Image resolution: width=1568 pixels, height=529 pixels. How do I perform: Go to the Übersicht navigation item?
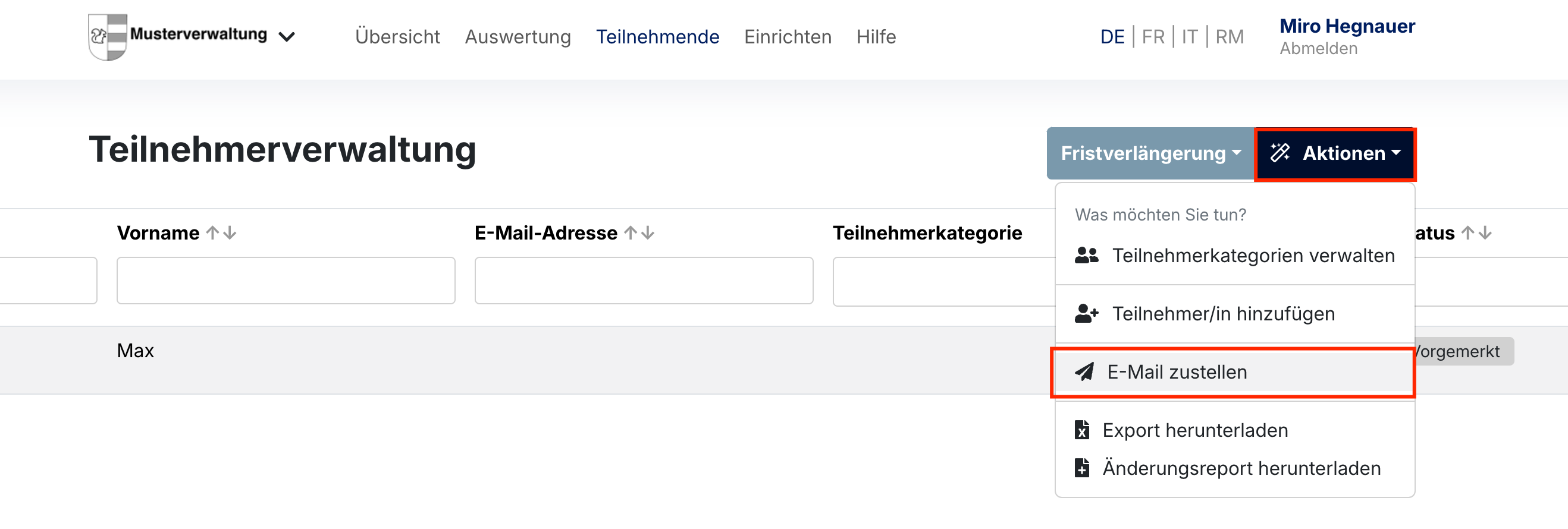pos(397,37)
